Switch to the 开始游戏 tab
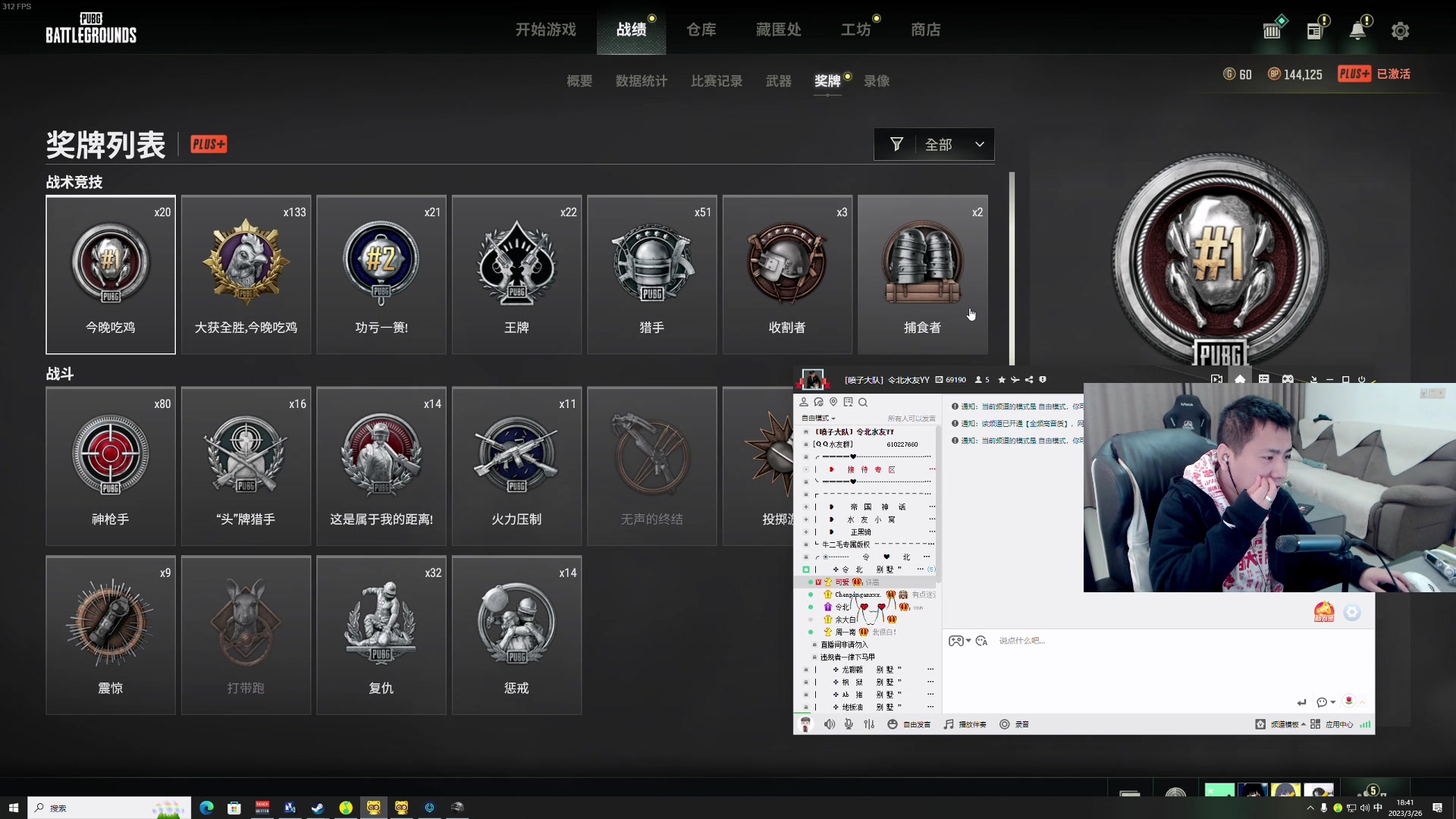The height and width of the screenshot is (819, 1456). (x=546, y=30)
